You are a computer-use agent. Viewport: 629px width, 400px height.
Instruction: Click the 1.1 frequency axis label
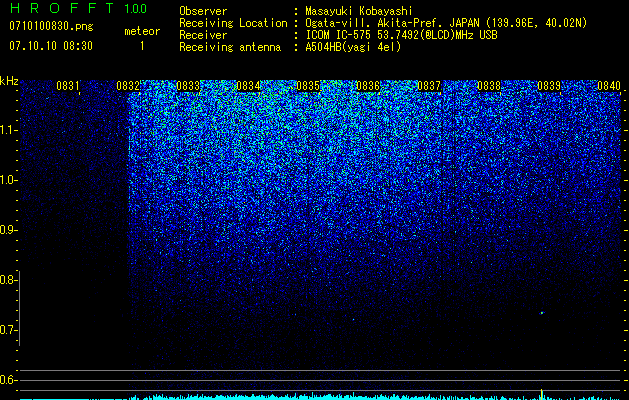coord(8,130)
